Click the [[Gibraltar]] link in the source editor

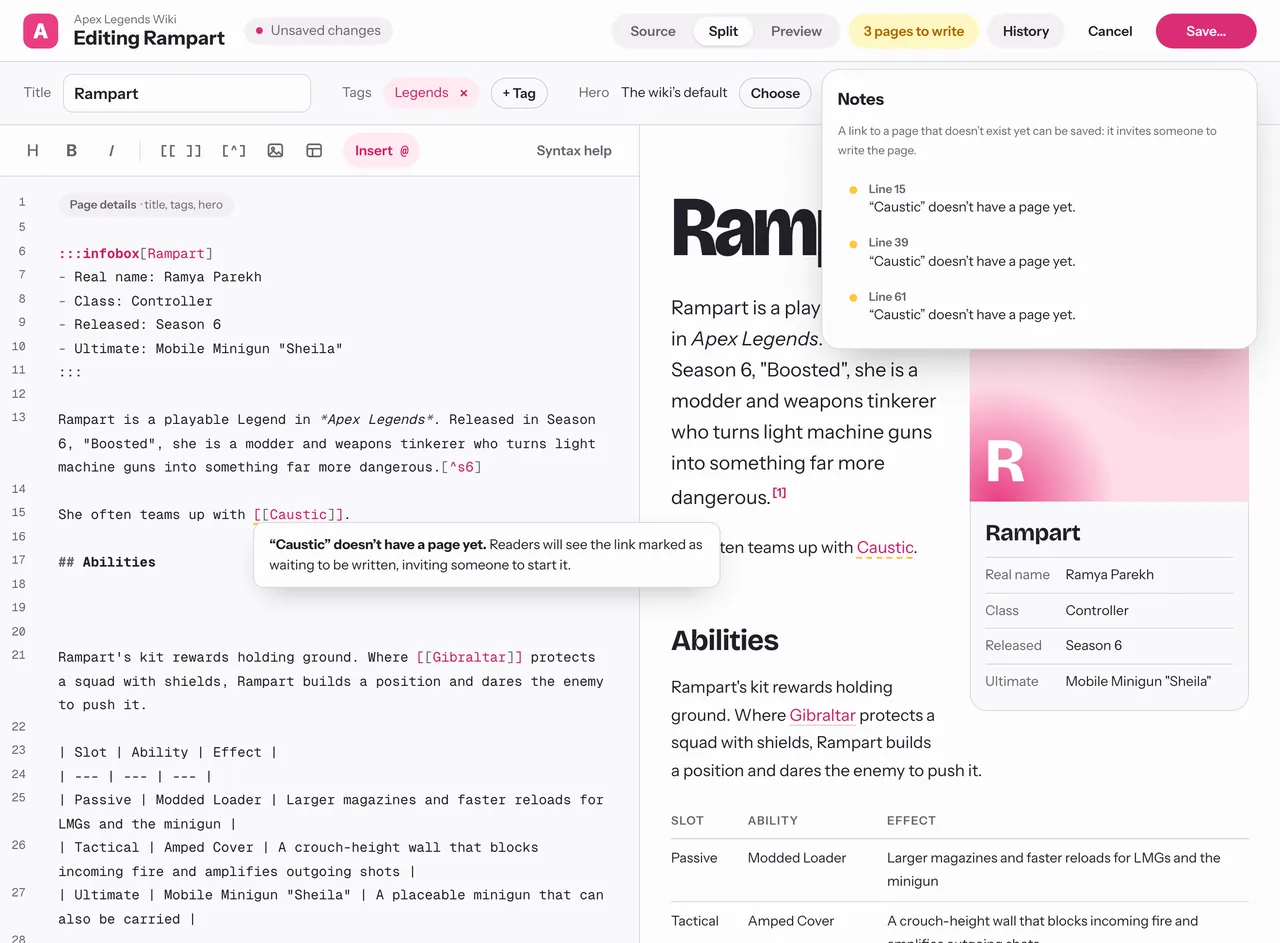tap(470, 657)
